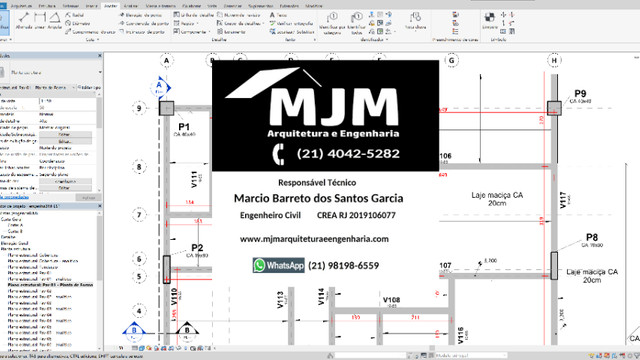Viewport: 640px width, 360px height.
Task: Open the Estrutura ribbon tab
Action: coord(47,6)
